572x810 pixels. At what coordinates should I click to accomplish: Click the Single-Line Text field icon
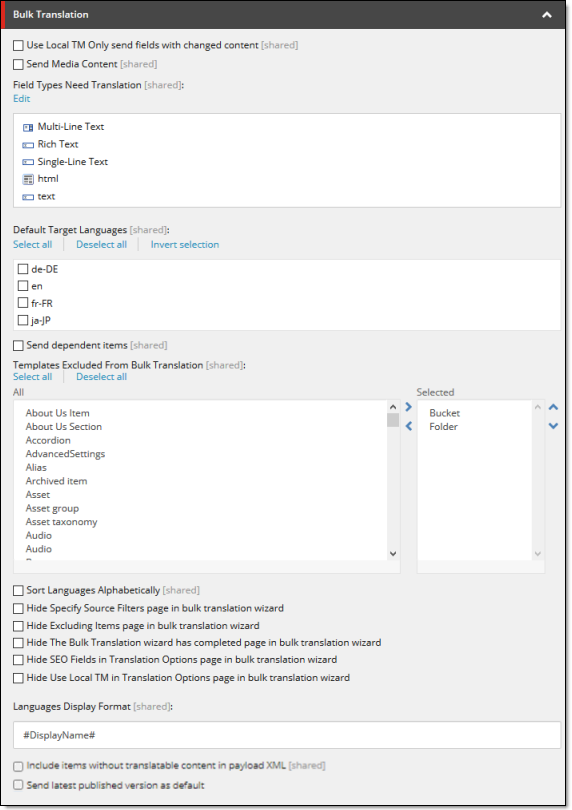tap(28, 162)
